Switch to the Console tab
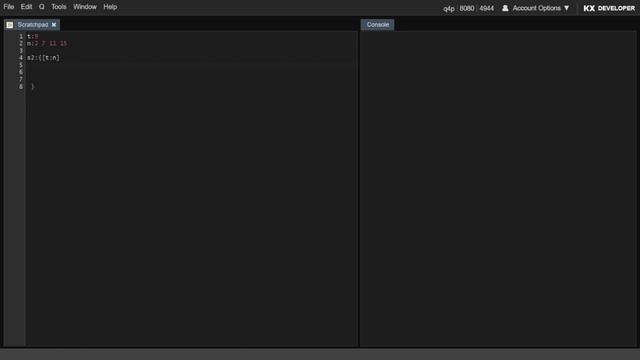The height and width of the screenshot is (360, 640). point(378,24)
